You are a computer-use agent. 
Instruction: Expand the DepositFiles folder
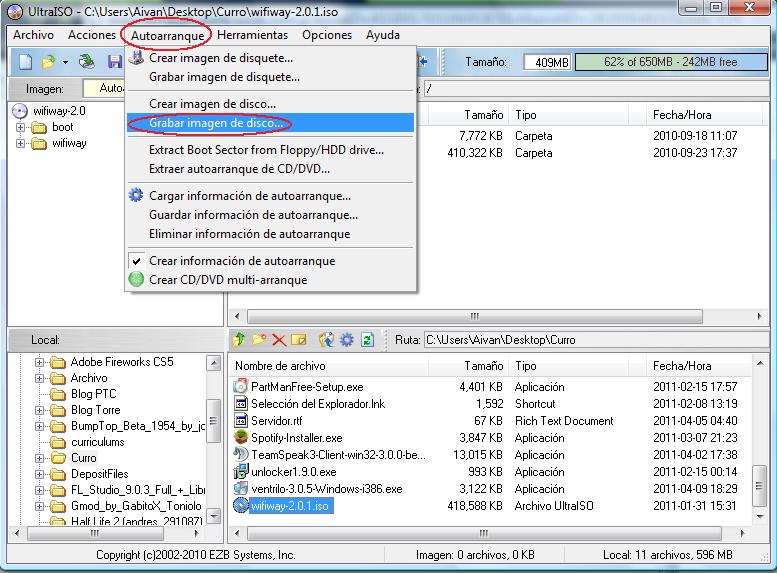pyautogui.click(x=39, y=474)
